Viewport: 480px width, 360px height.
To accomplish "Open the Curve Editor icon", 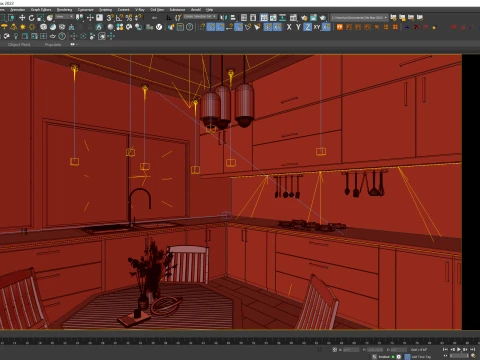I will [273, 18].
